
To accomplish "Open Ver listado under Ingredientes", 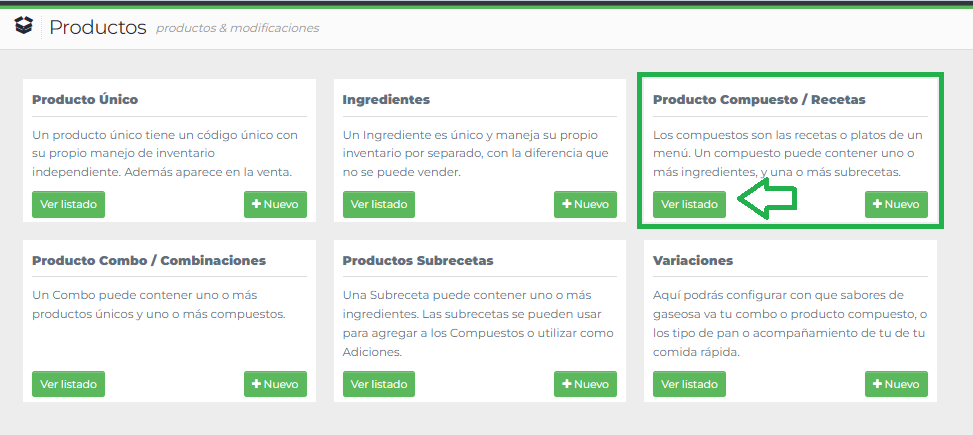I will tap(379, 204).
